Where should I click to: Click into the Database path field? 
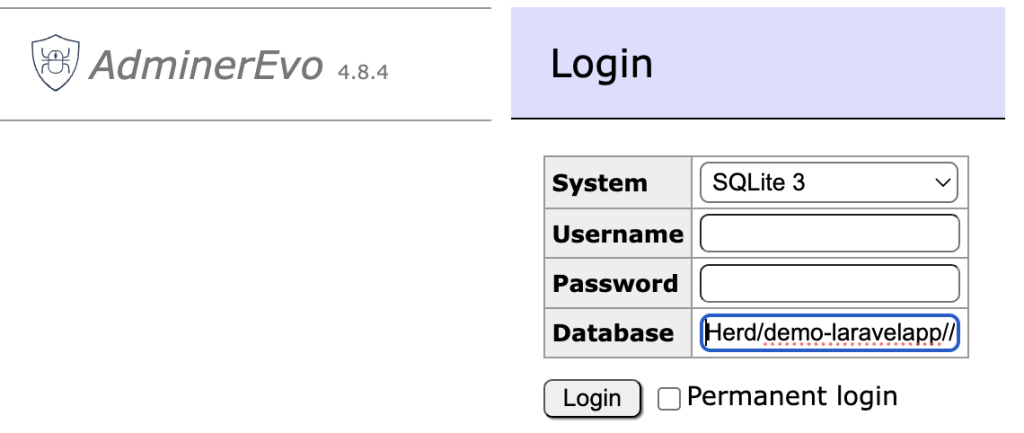pos(829,333)
